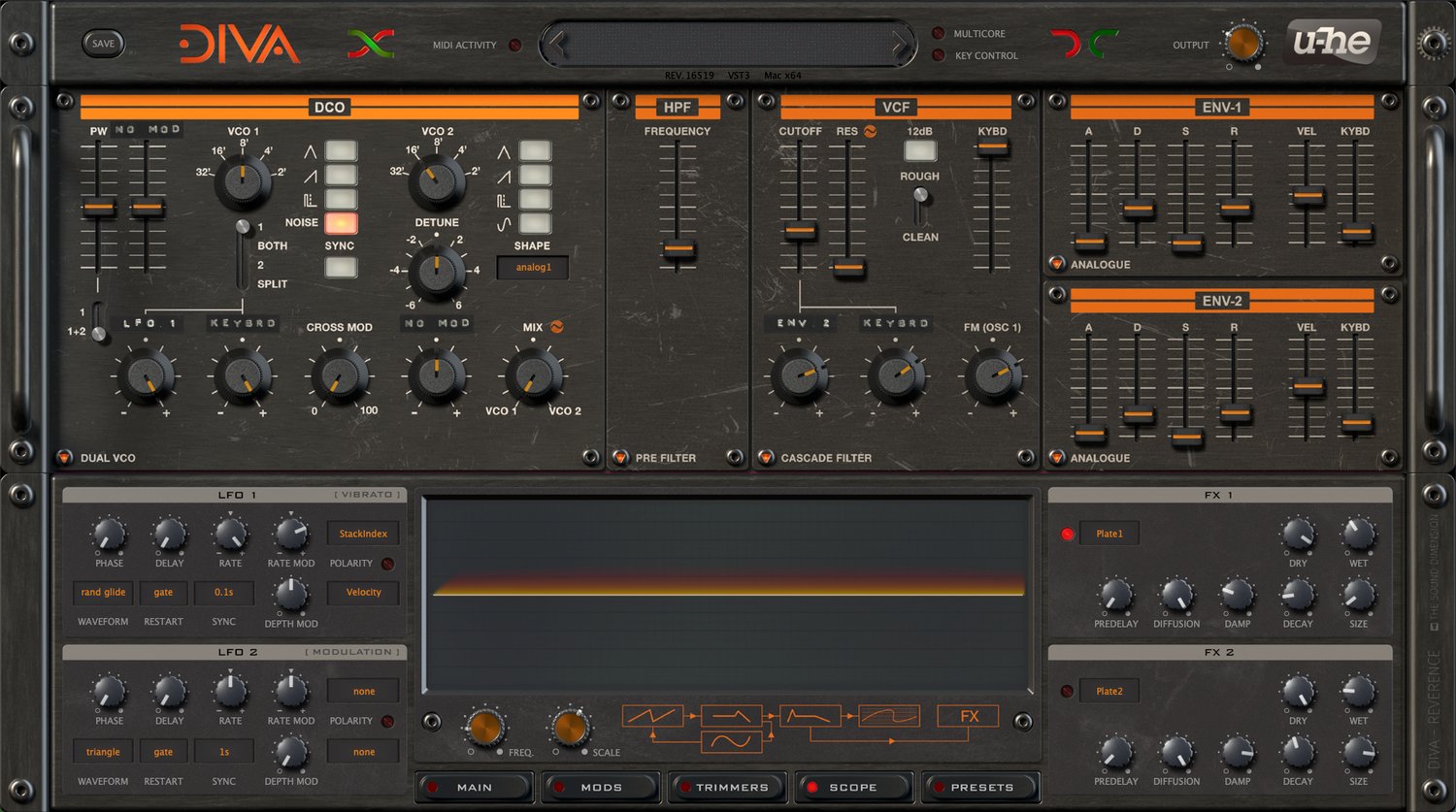The image size is (1456, 812).
Task: Toggle the Multicore LED
Action: coord(939,33)
